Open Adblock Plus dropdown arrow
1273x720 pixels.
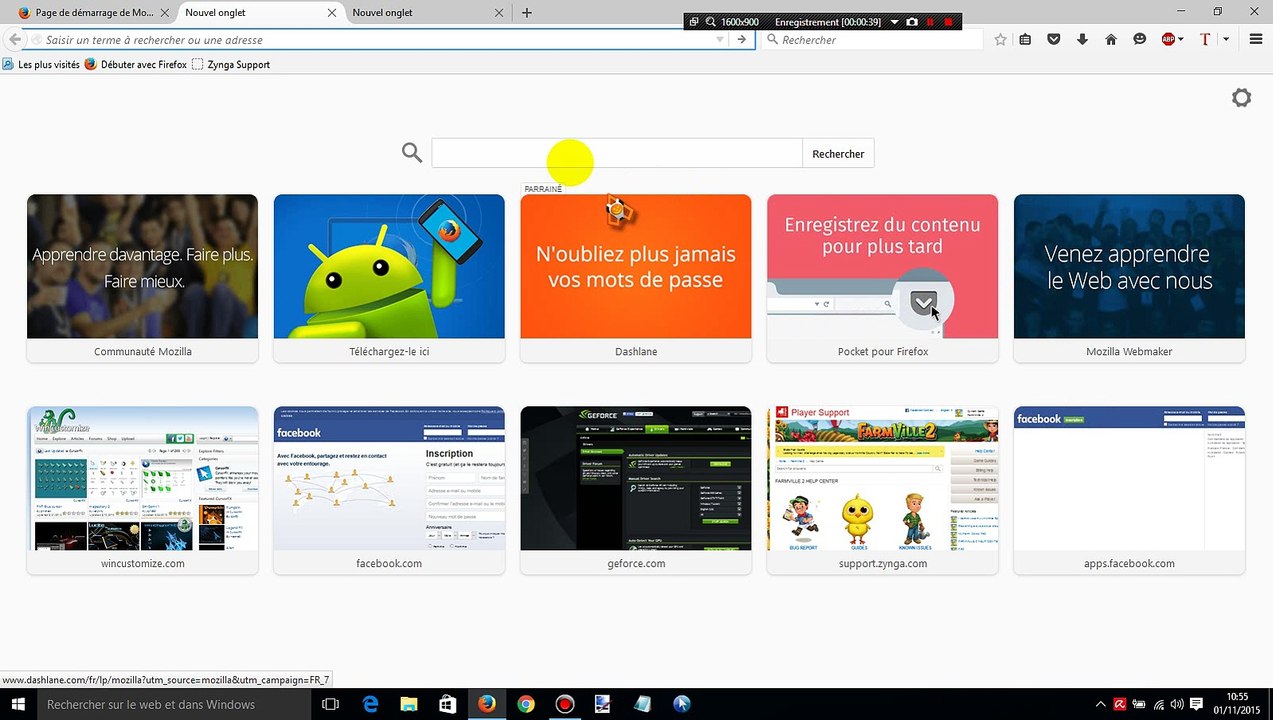tap(1181, 40)
